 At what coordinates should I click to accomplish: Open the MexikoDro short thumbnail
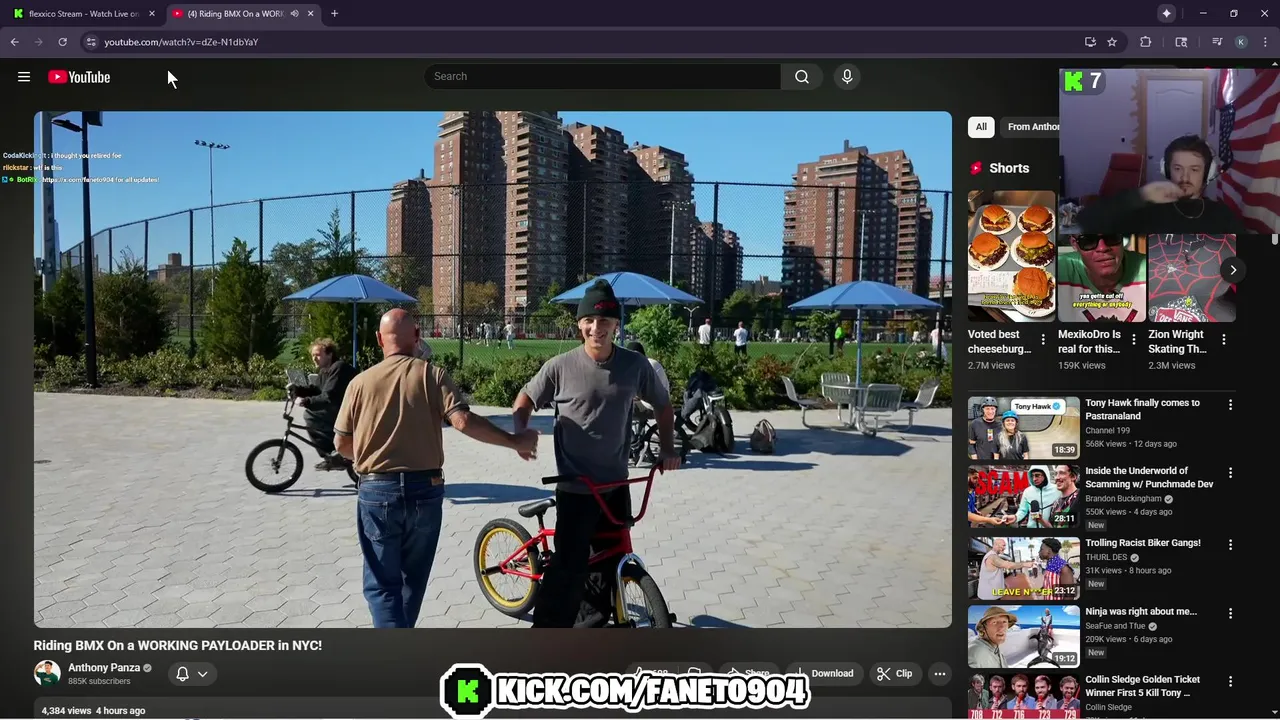(x=1101, y=278)
